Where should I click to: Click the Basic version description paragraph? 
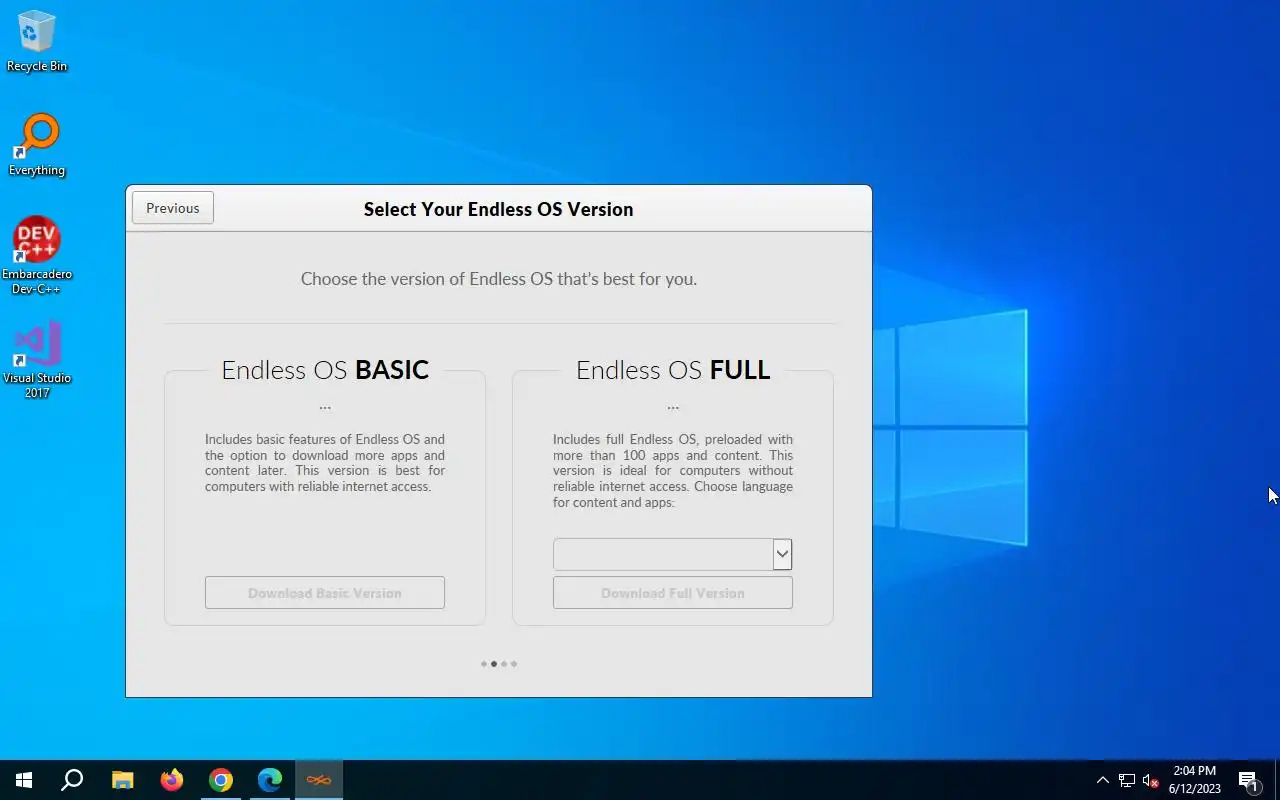click(325, 463)
